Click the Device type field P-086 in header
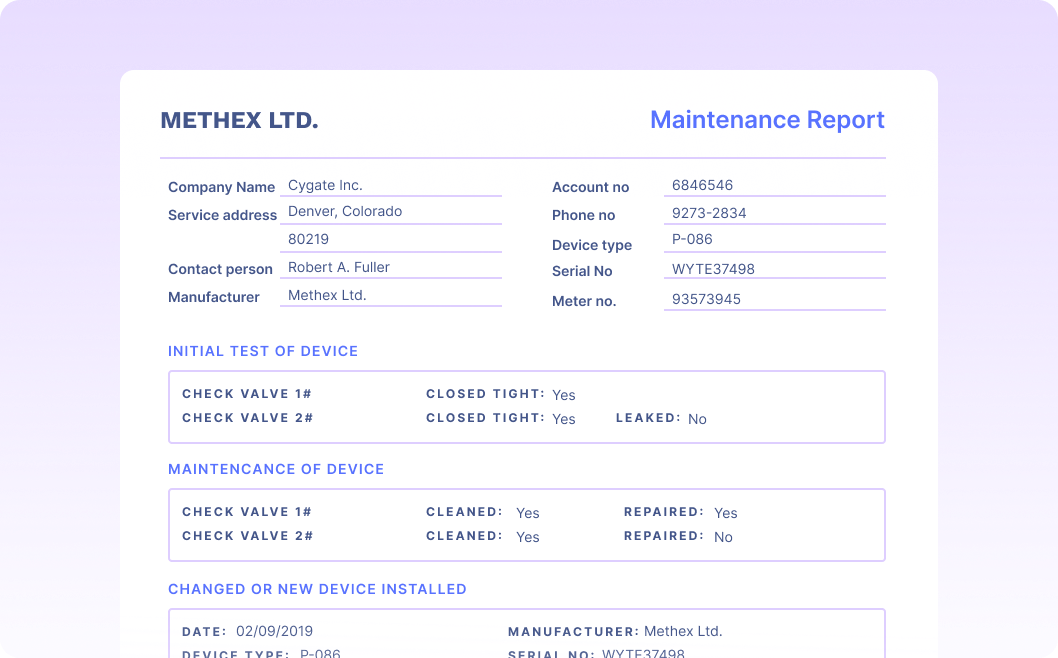This screenshot has height=658, width=1058. (774, 239)
